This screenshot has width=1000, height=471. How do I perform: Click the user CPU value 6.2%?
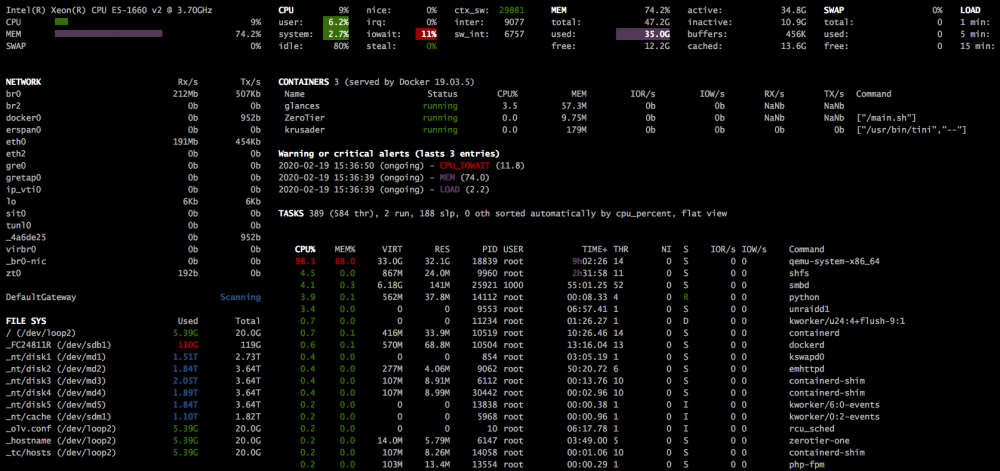336,22
